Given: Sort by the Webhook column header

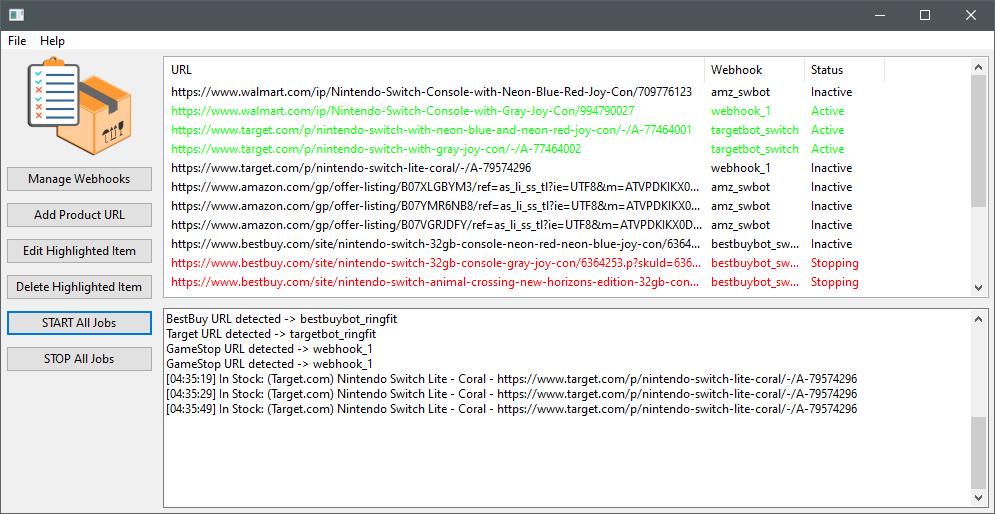Looking at the screenshot, I should tap(754, 70).
